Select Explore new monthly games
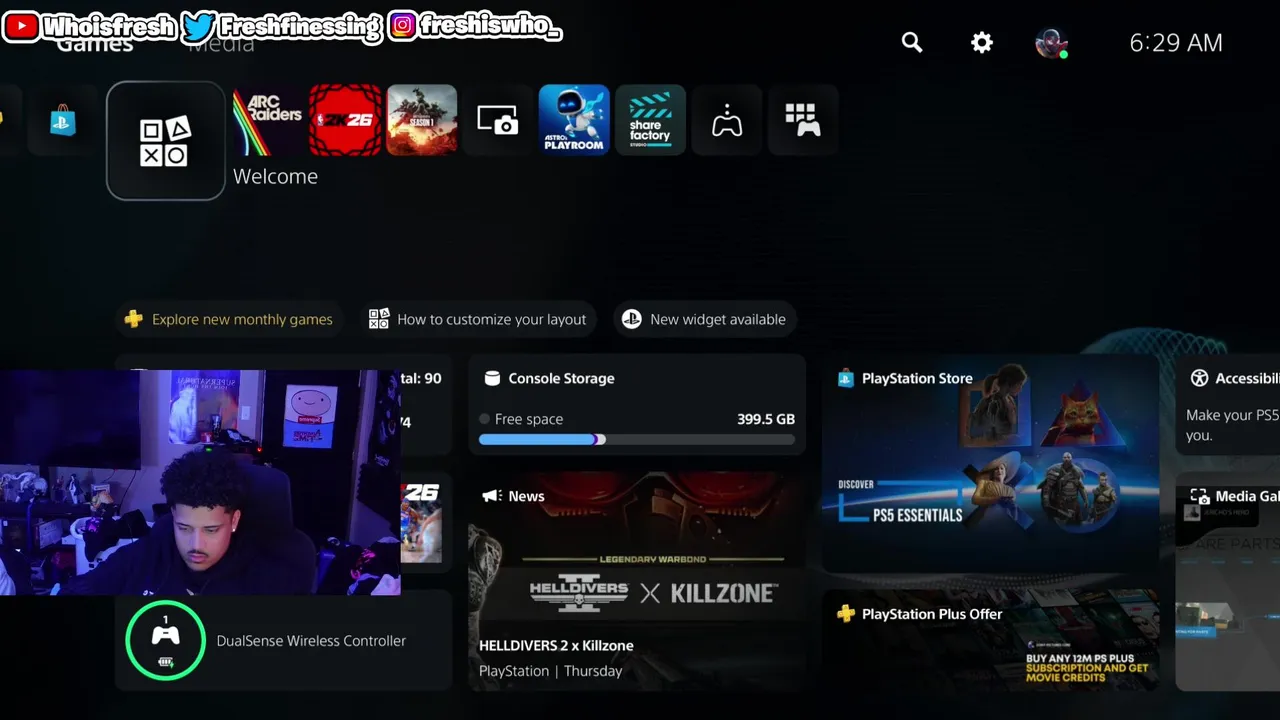The height and width of the screenshot is (720, 1280). coord(229,319)
